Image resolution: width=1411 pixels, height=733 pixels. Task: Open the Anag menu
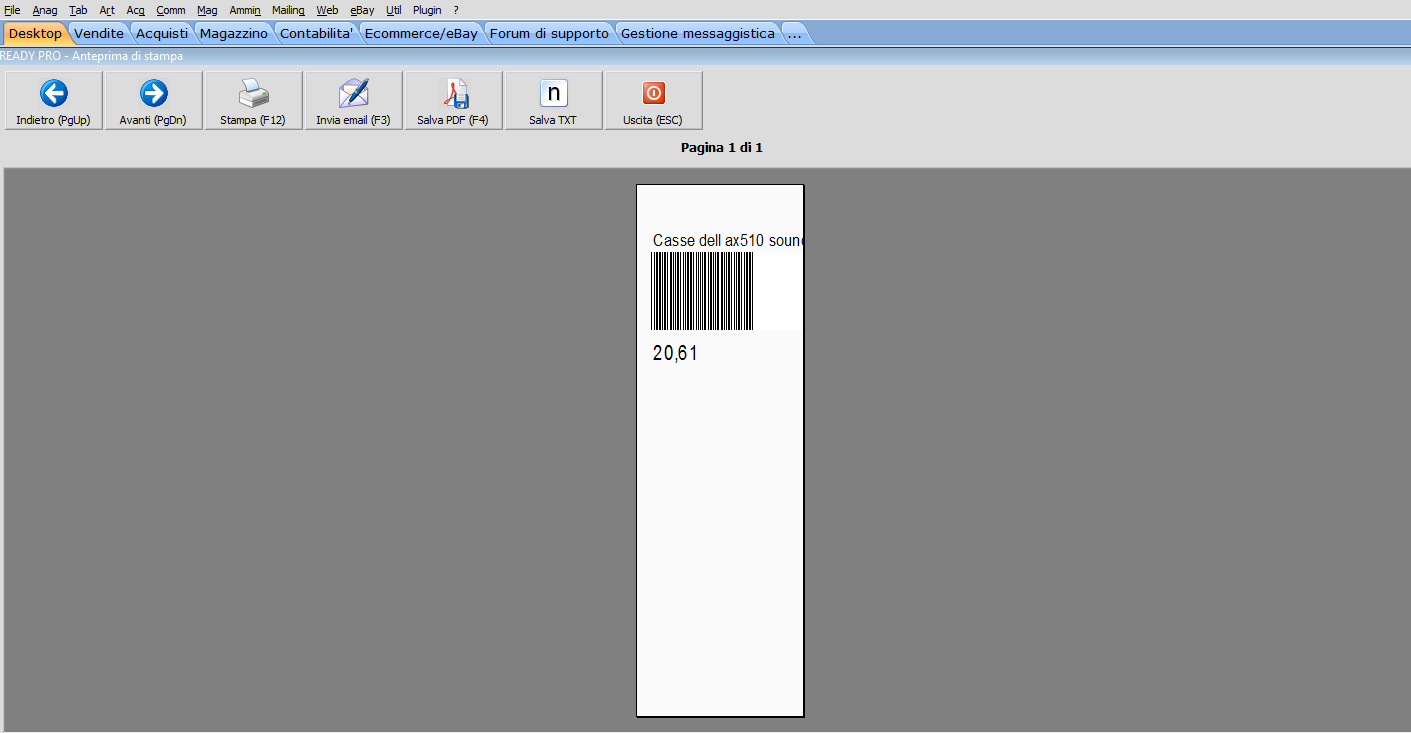coord(45,10)
